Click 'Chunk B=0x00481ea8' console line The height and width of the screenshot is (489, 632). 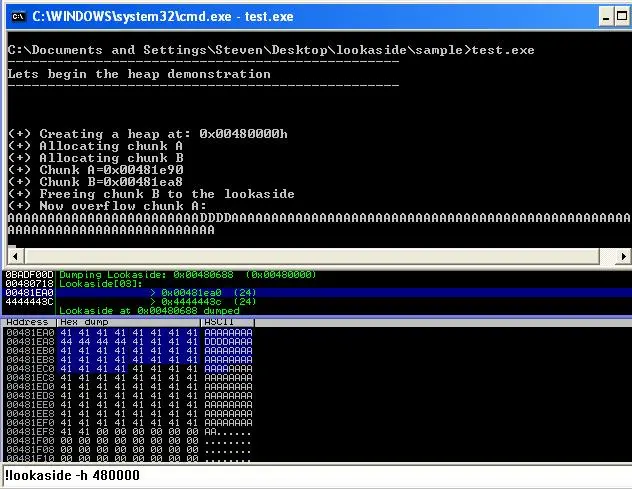(96, 182)
